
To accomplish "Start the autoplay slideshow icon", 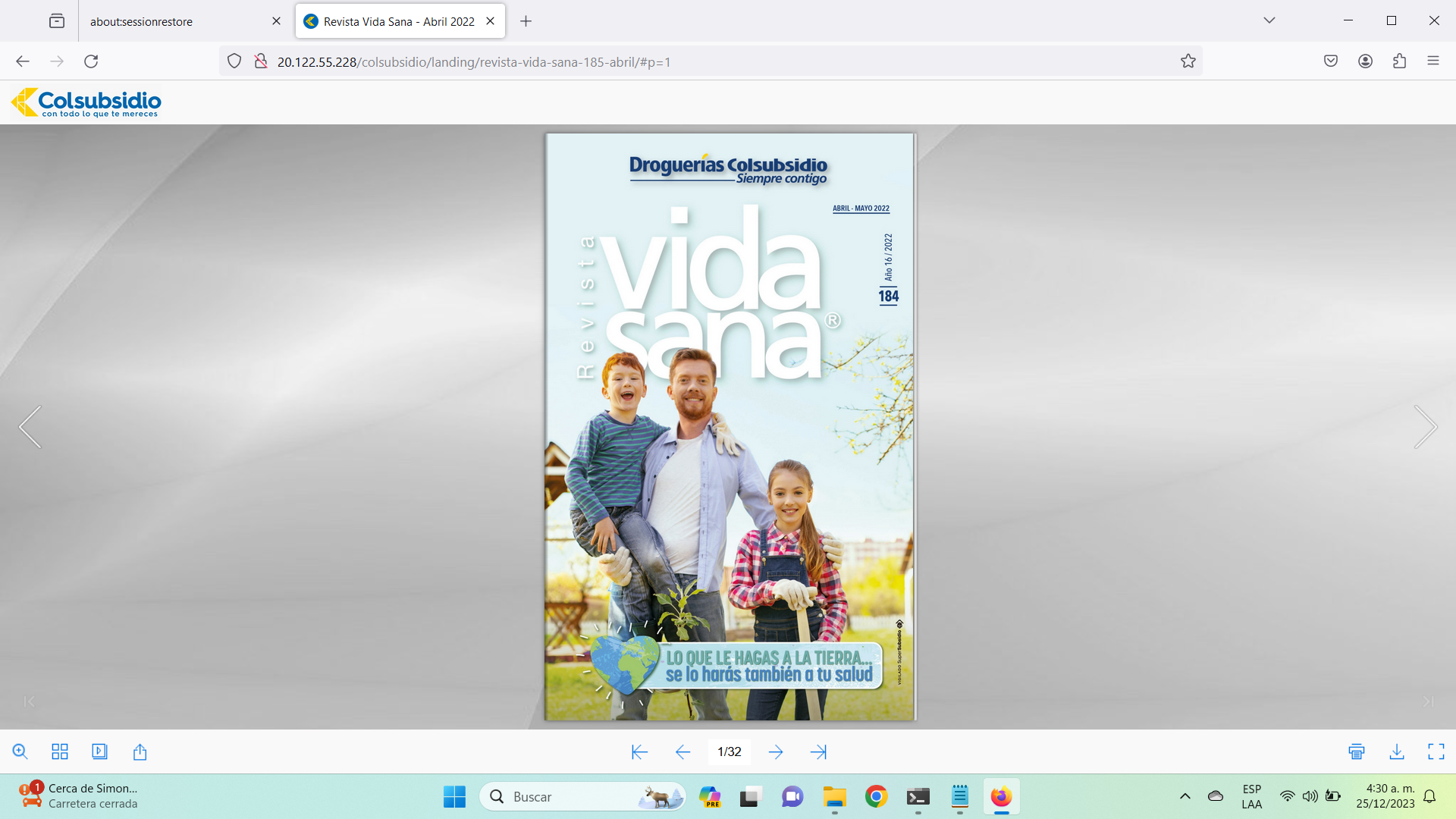I will click(99, 752).
